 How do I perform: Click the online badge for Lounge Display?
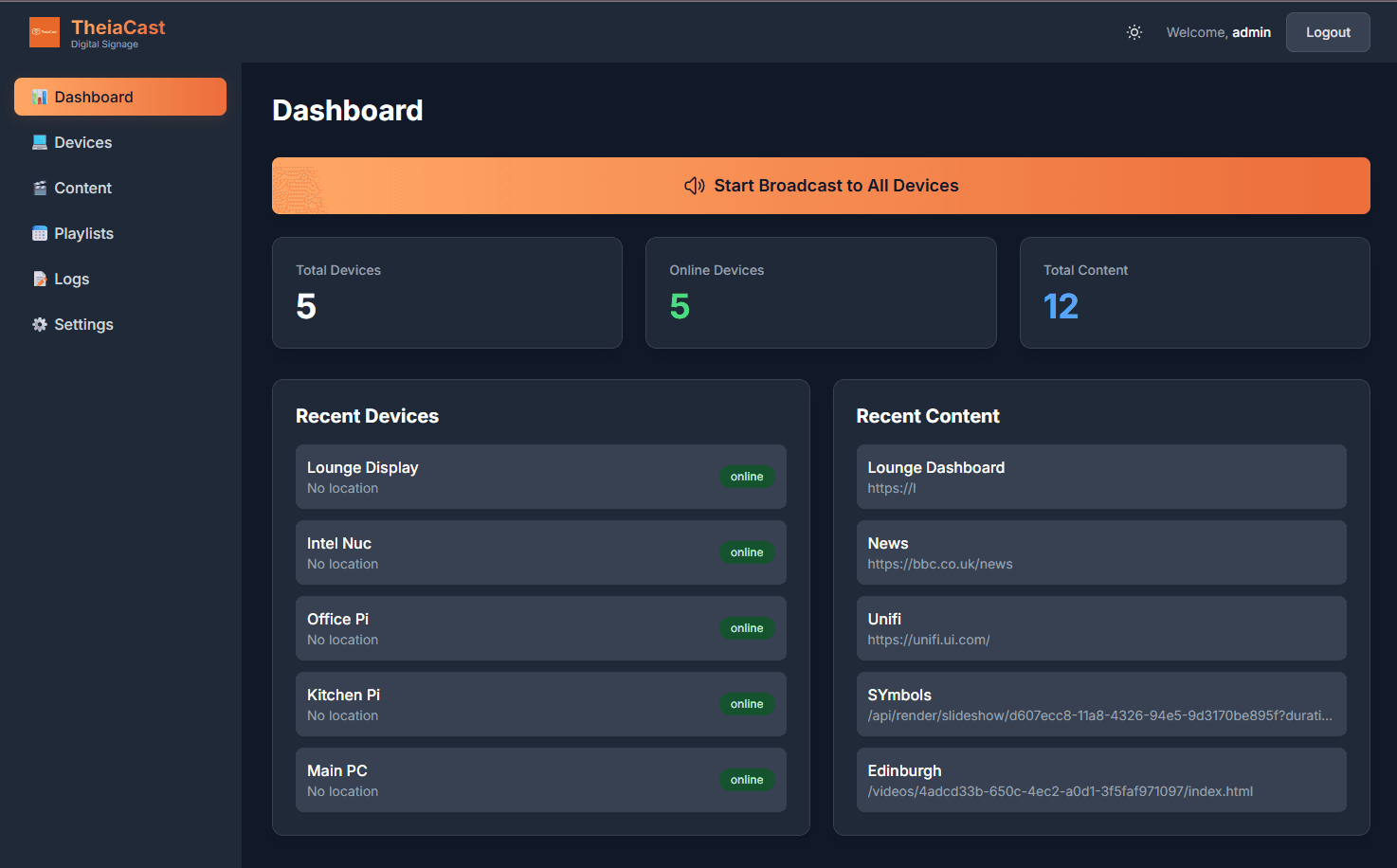[747, 477]
